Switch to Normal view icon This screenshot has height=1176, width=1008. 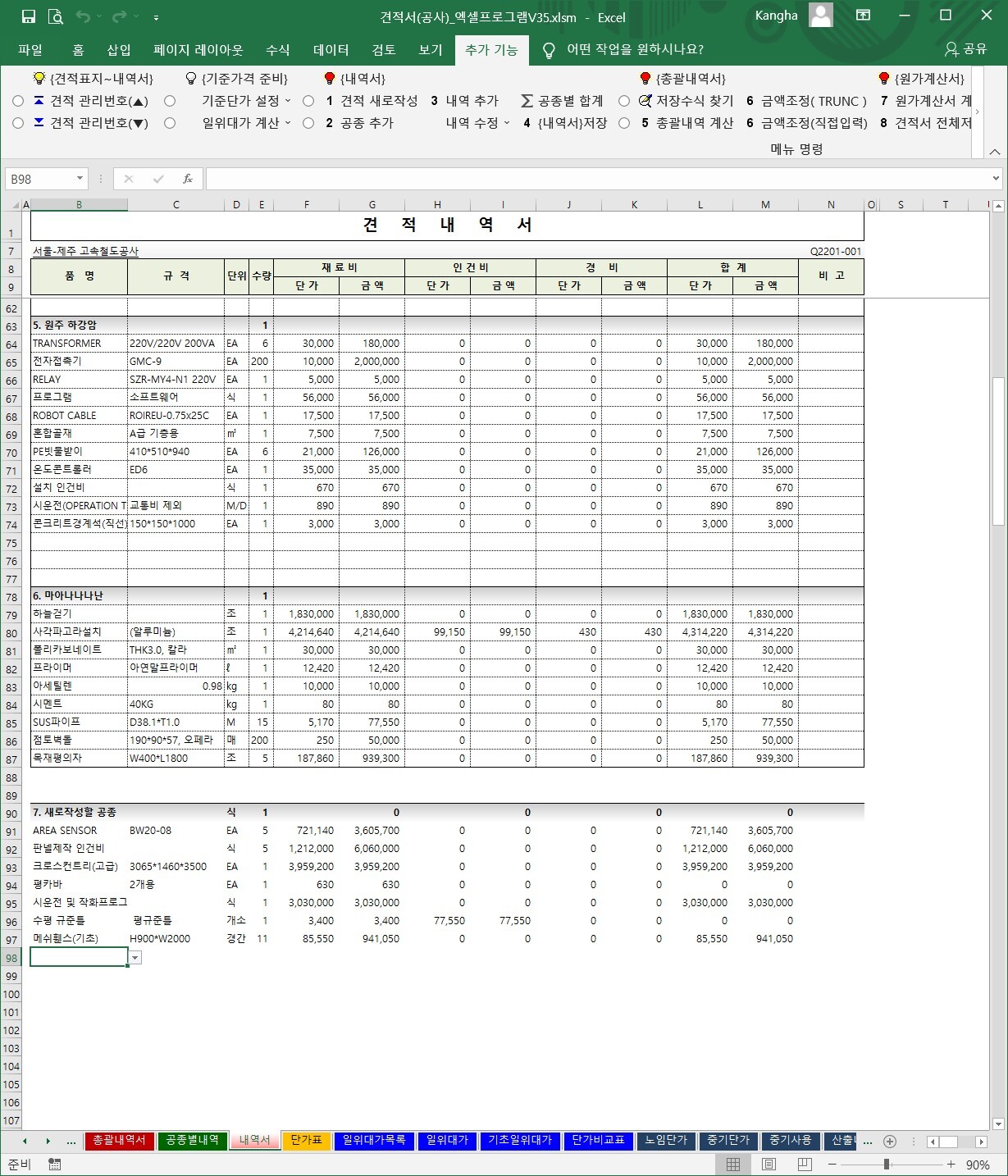click(733, 1165)
